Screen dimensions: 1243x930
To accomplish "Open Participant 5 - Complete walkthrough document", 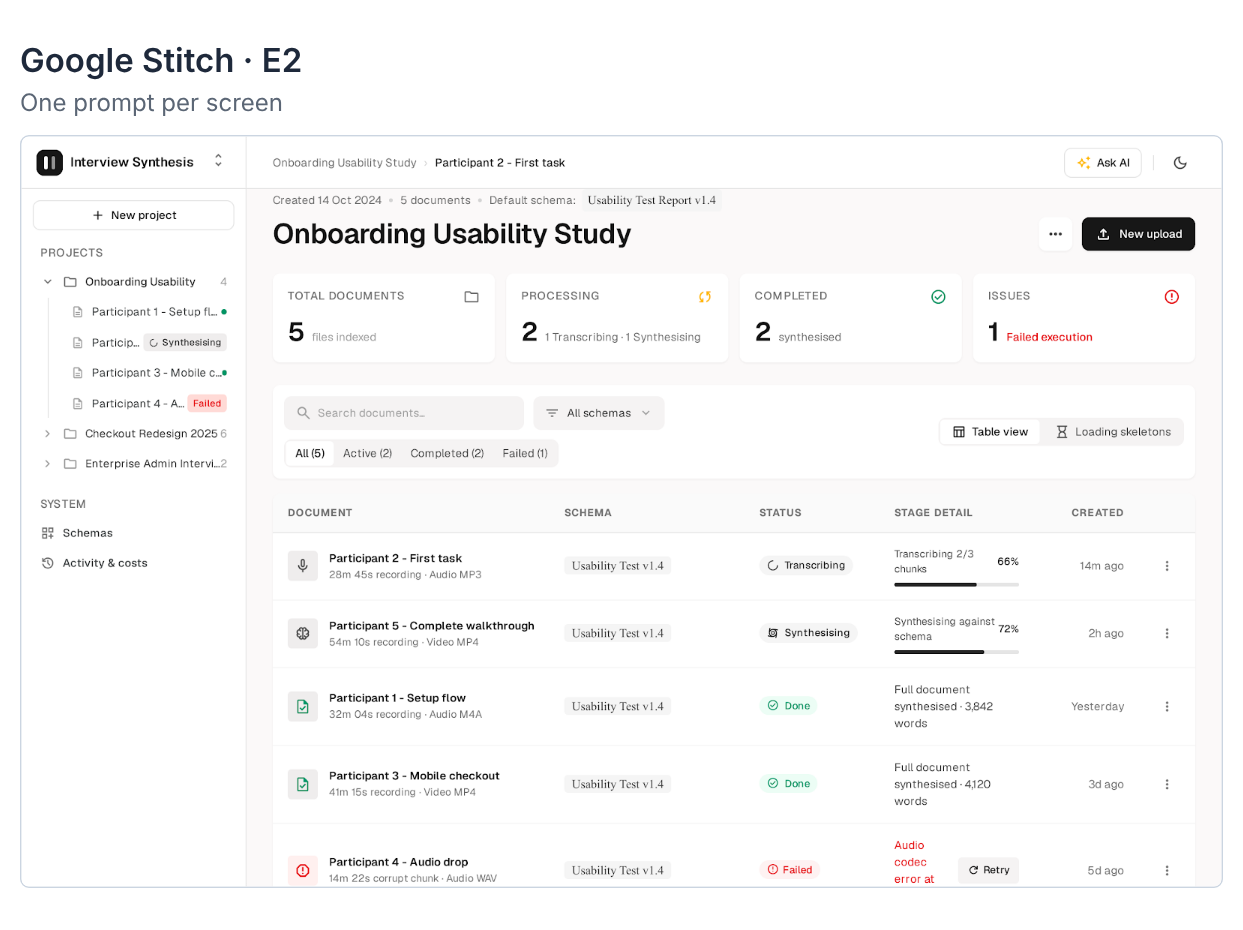I will [x=431, y=626].
